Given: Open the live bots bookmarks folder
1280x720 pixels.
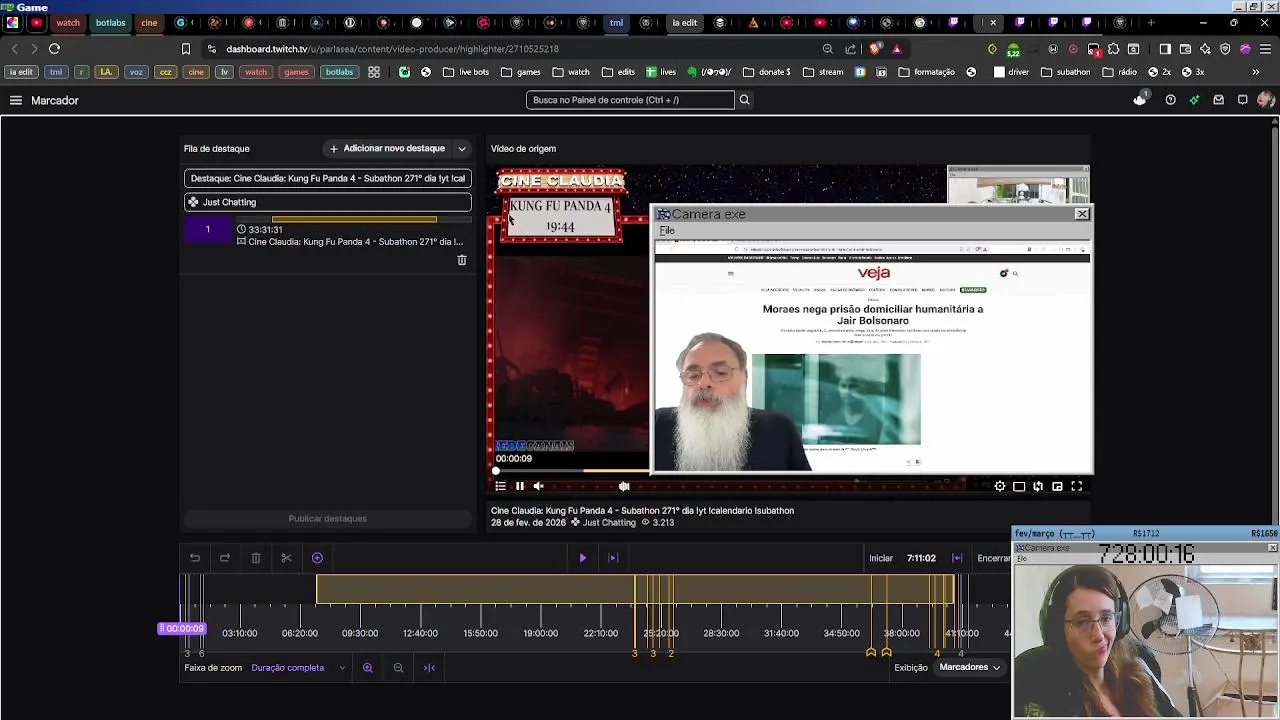Looking at the screenshot, I should (466, 72).
